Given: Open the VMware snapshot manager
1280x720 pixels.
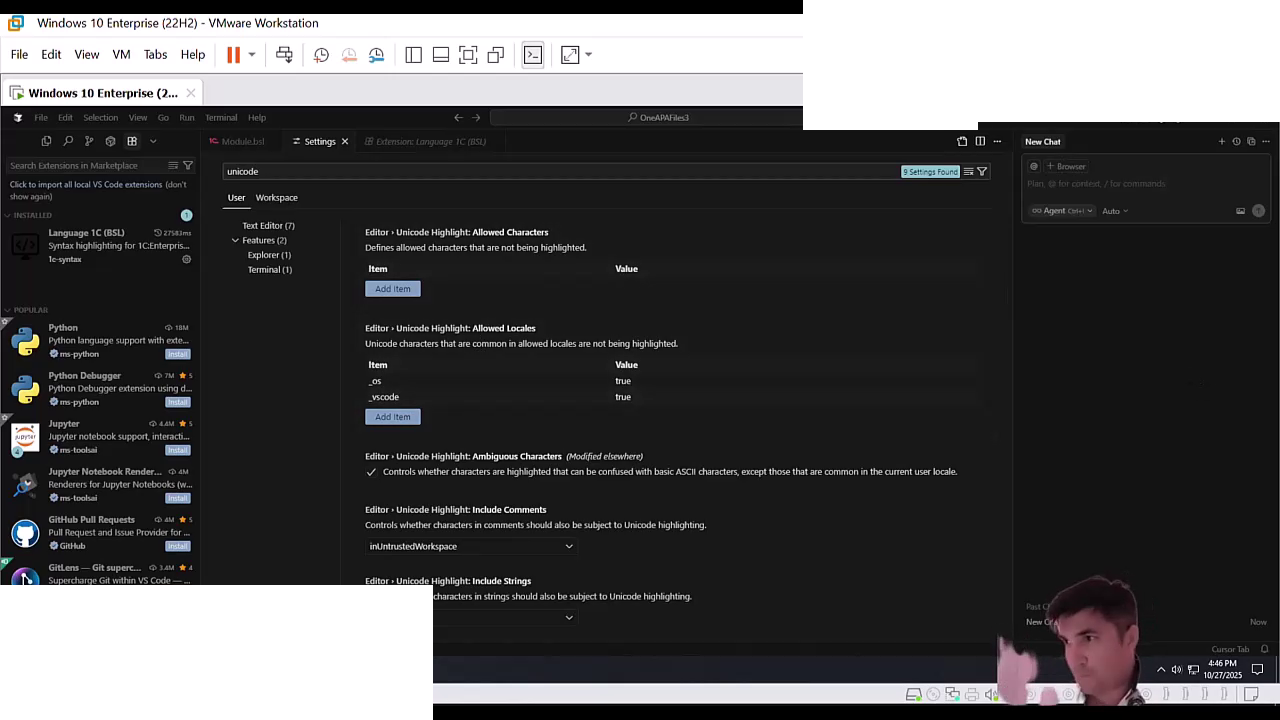Looking at the screenshot, I should 376,55.
